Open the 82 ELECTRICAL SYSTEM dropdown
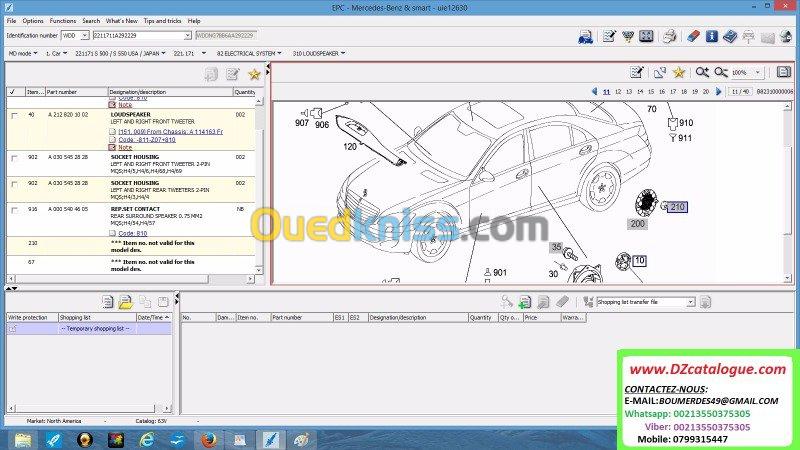 [248, 53]
